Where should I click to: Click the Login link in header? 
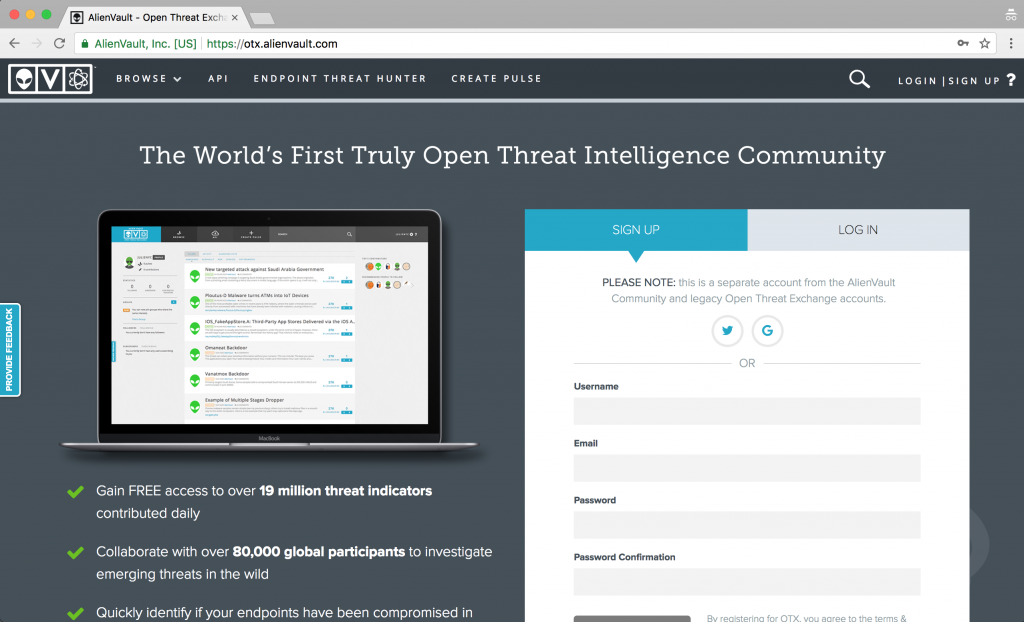917,81
